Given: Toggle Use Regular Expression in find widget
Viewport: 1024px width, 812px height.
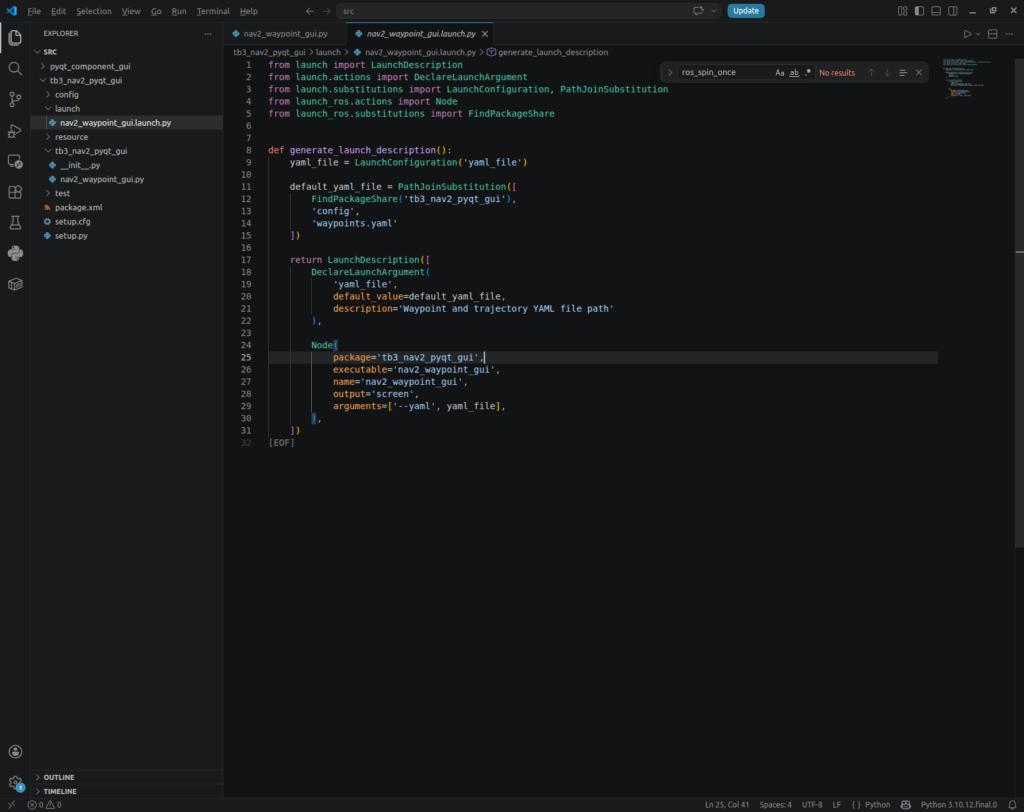Looking at the screenshot, I should click(x=808, y=73).
